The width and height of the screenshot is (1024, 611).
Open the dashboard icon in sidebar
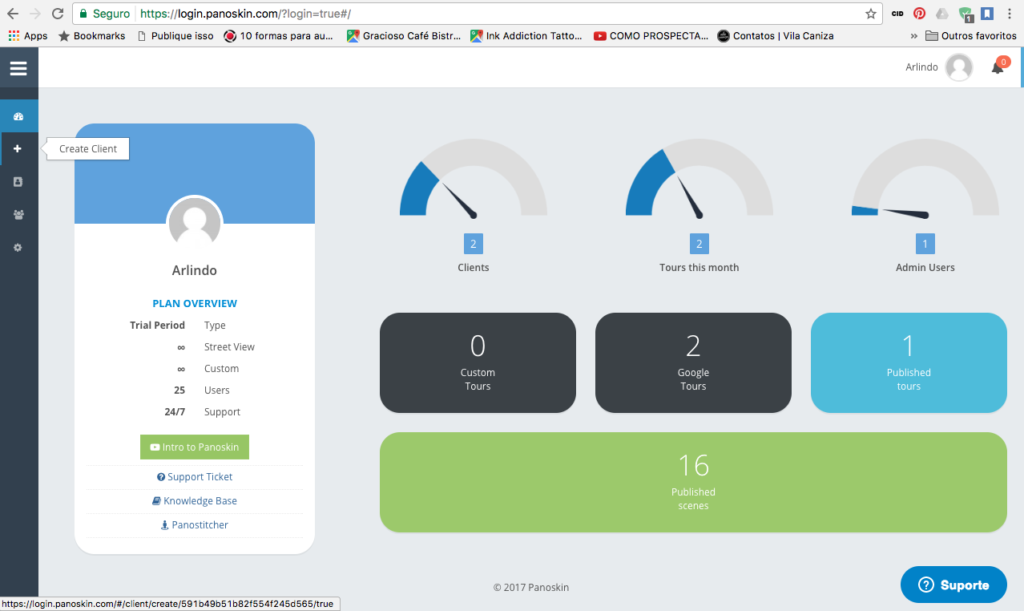click(x=18, y=116)
